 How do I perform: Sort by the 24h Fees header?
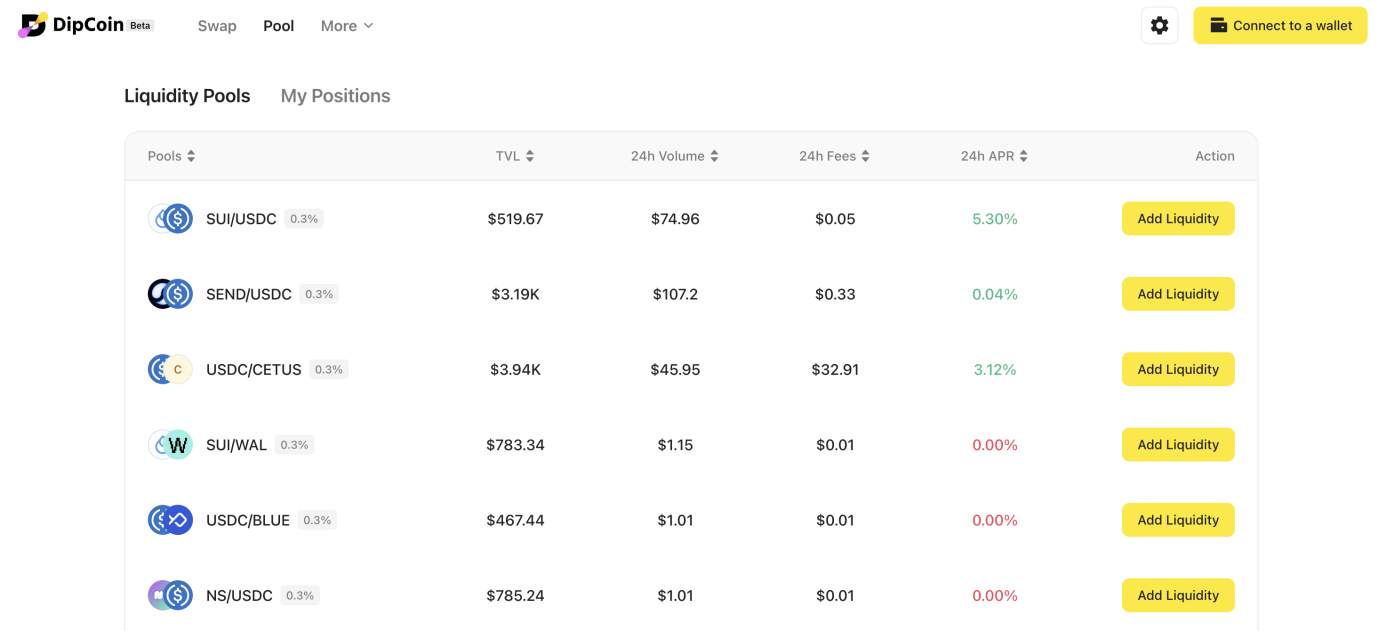834,156
